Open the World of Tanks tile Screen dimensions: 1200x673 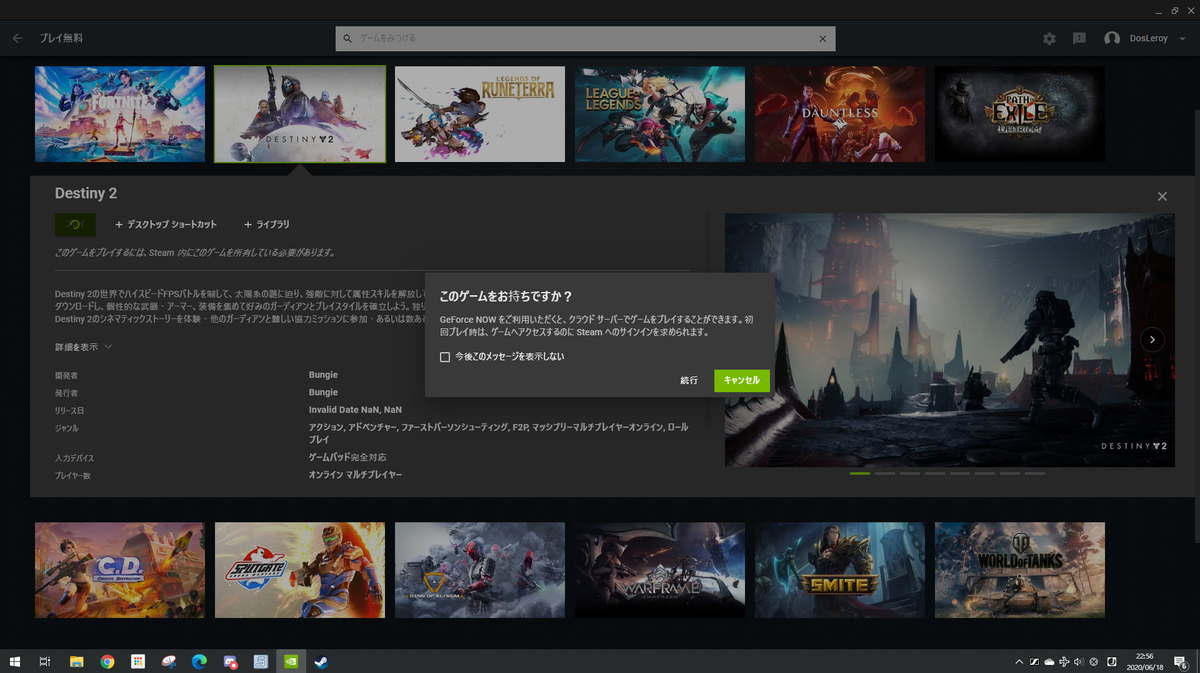click(x=1020, y=570)
